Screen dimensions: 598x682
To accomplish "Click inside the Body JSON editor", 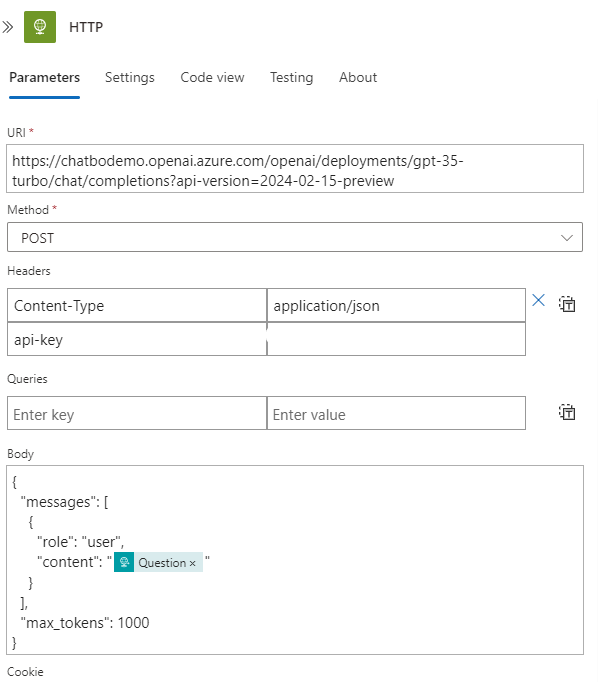I will pos(295,560).
